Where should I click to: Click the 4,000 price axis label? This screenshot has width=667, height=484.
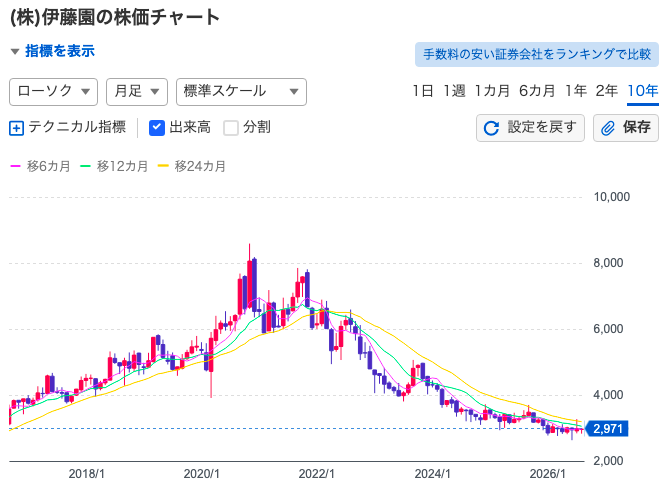pyautogui.click(x=608, y=395)
